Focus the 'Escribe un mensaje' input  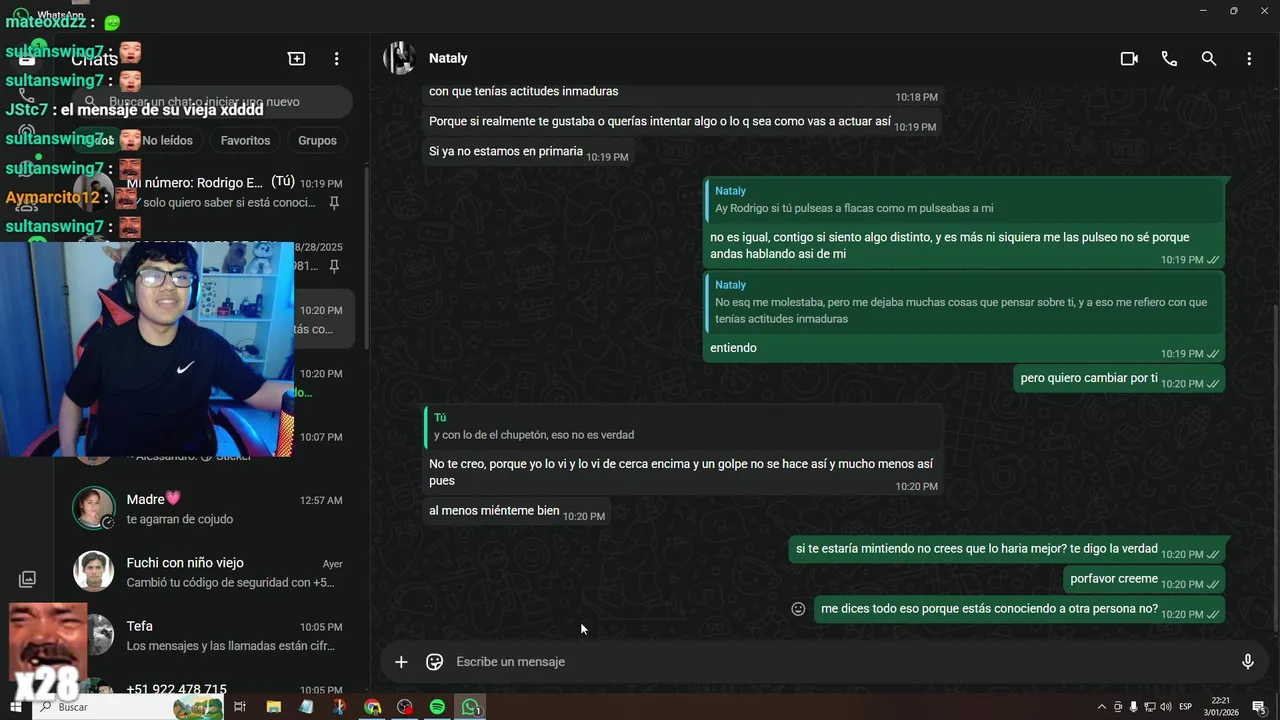840,662
